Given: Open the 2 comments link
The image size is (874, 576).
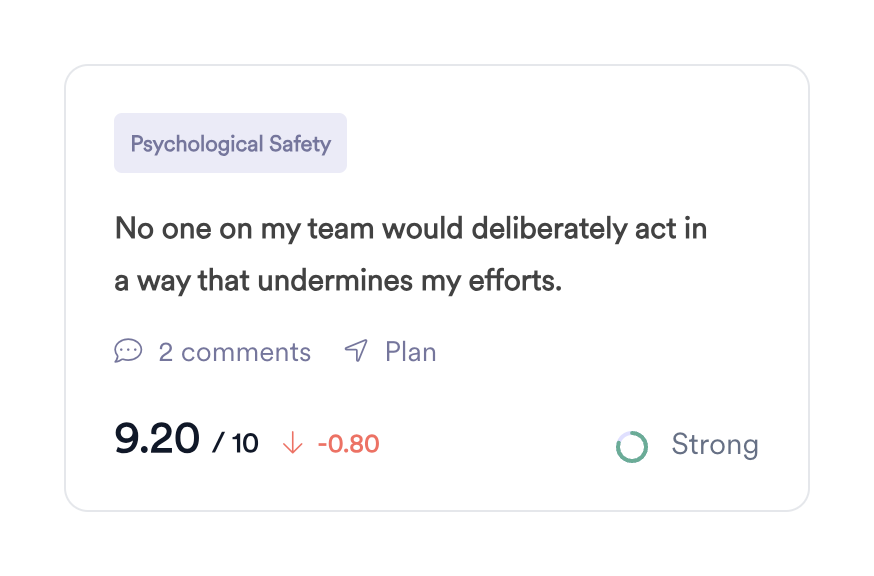Looking at the screenshot, I should coord(234,352).
